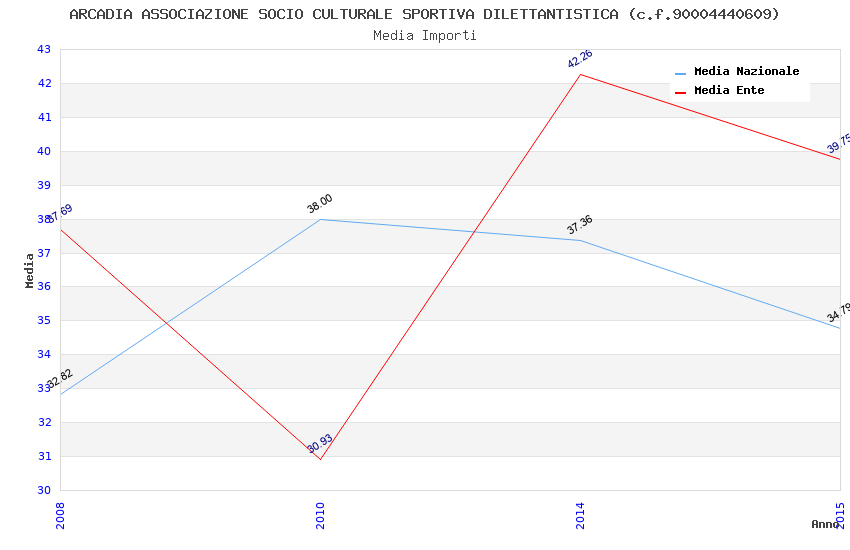Image resolution: width=850 pixels, height=550 pixels.
Task: Select the 2008 x-axis tick label
Action: pyautogui.click(x=60, y=515)
